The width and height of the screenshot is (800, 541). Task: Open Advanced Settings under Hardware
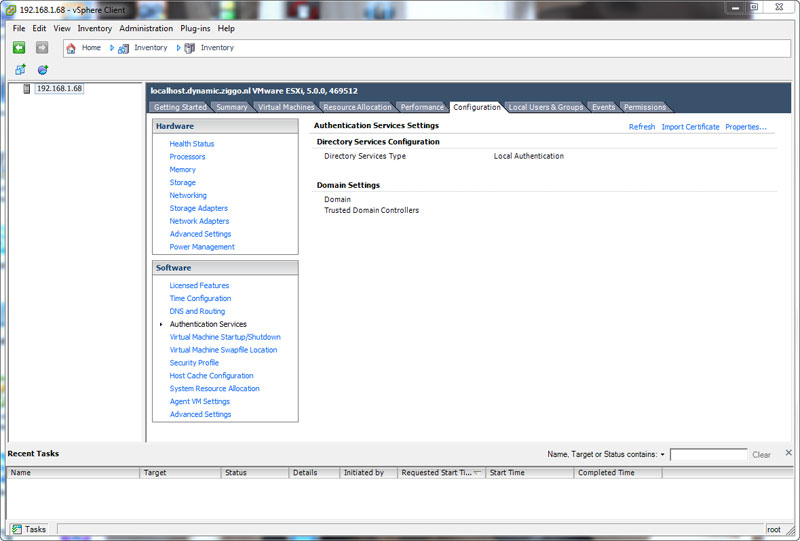201,234
